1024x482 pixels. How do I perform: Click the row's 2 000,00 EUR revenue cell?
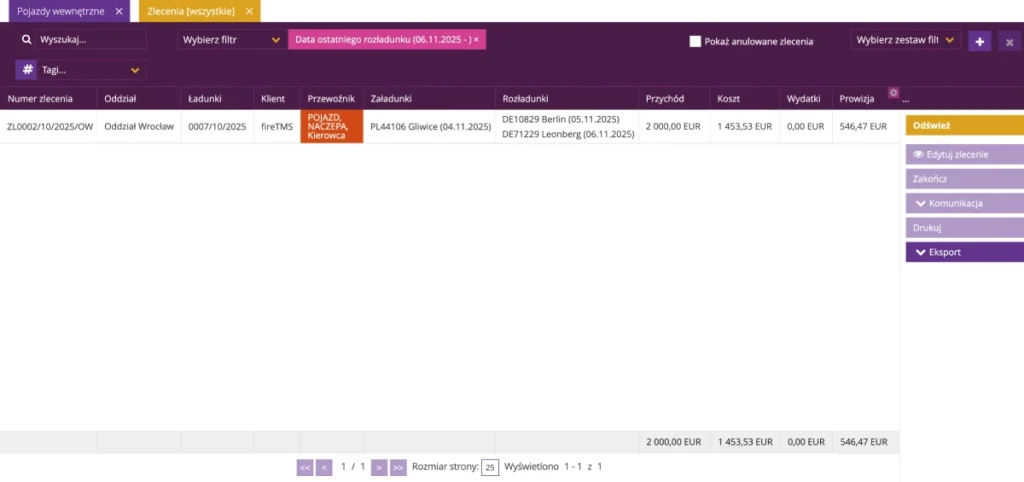pos(673,127)
